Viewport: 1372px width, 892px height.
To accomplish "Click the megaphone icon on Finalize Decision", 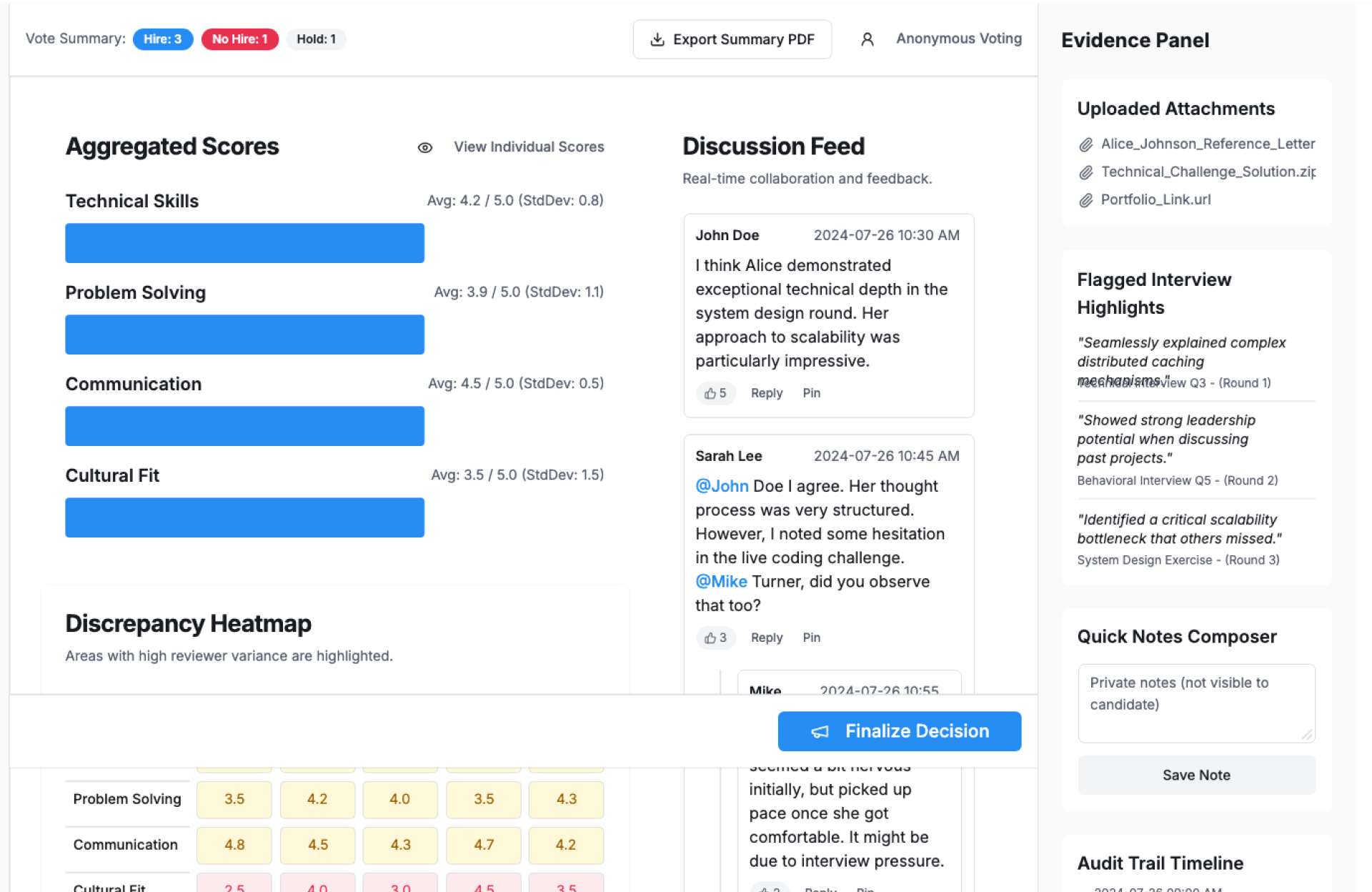I will [820, 731].
